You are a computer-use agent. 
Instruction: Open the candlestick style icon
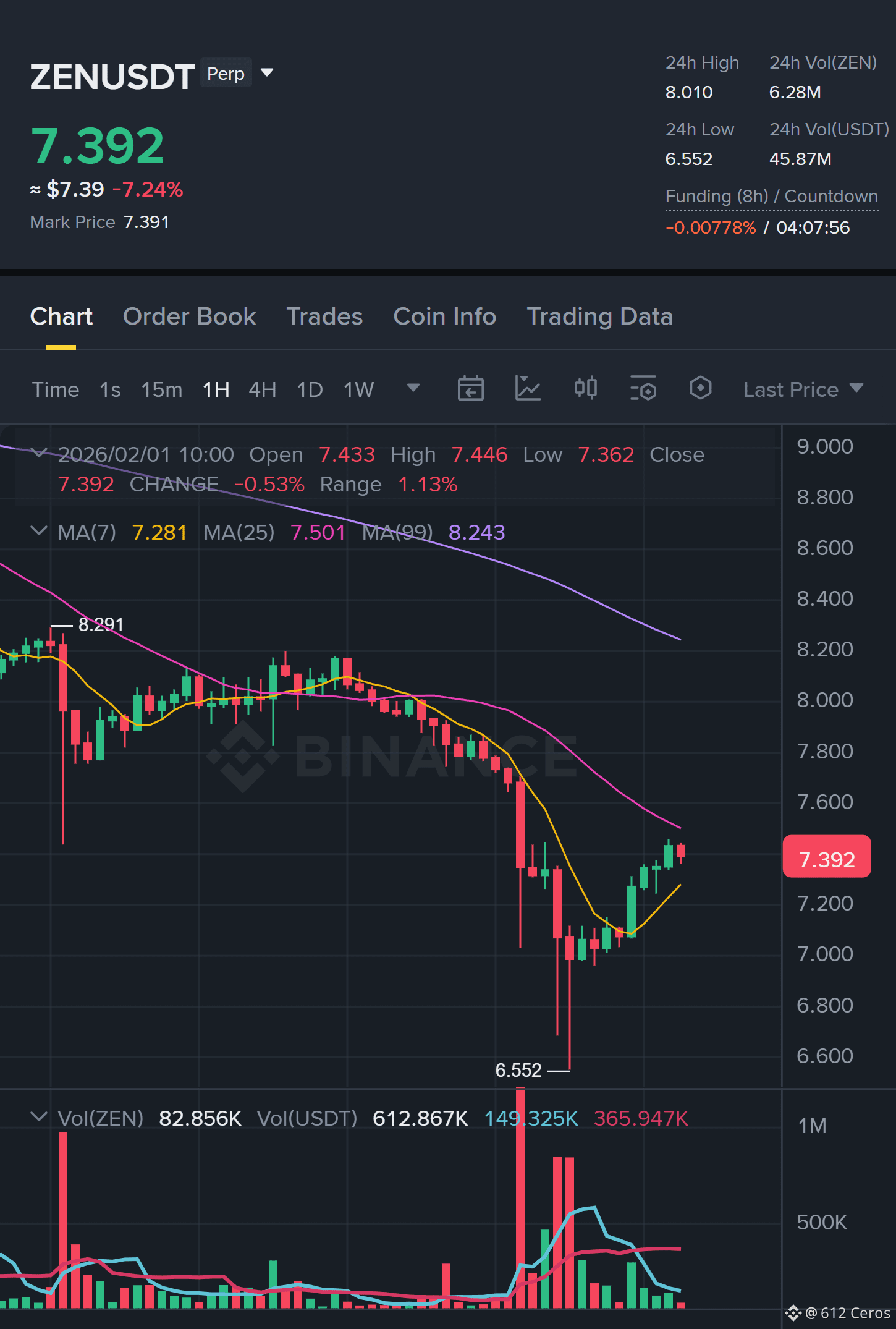click(x=585, y=388)
